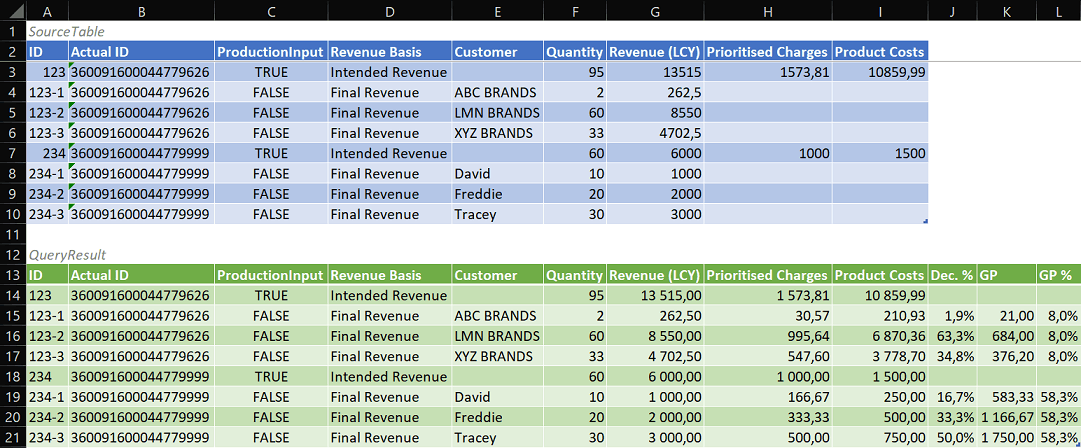The width and height of the screenshot is (1081, 448).
Task: Select SourceTable charge cell 1000 in row 7
Action: tap(768, 153)
